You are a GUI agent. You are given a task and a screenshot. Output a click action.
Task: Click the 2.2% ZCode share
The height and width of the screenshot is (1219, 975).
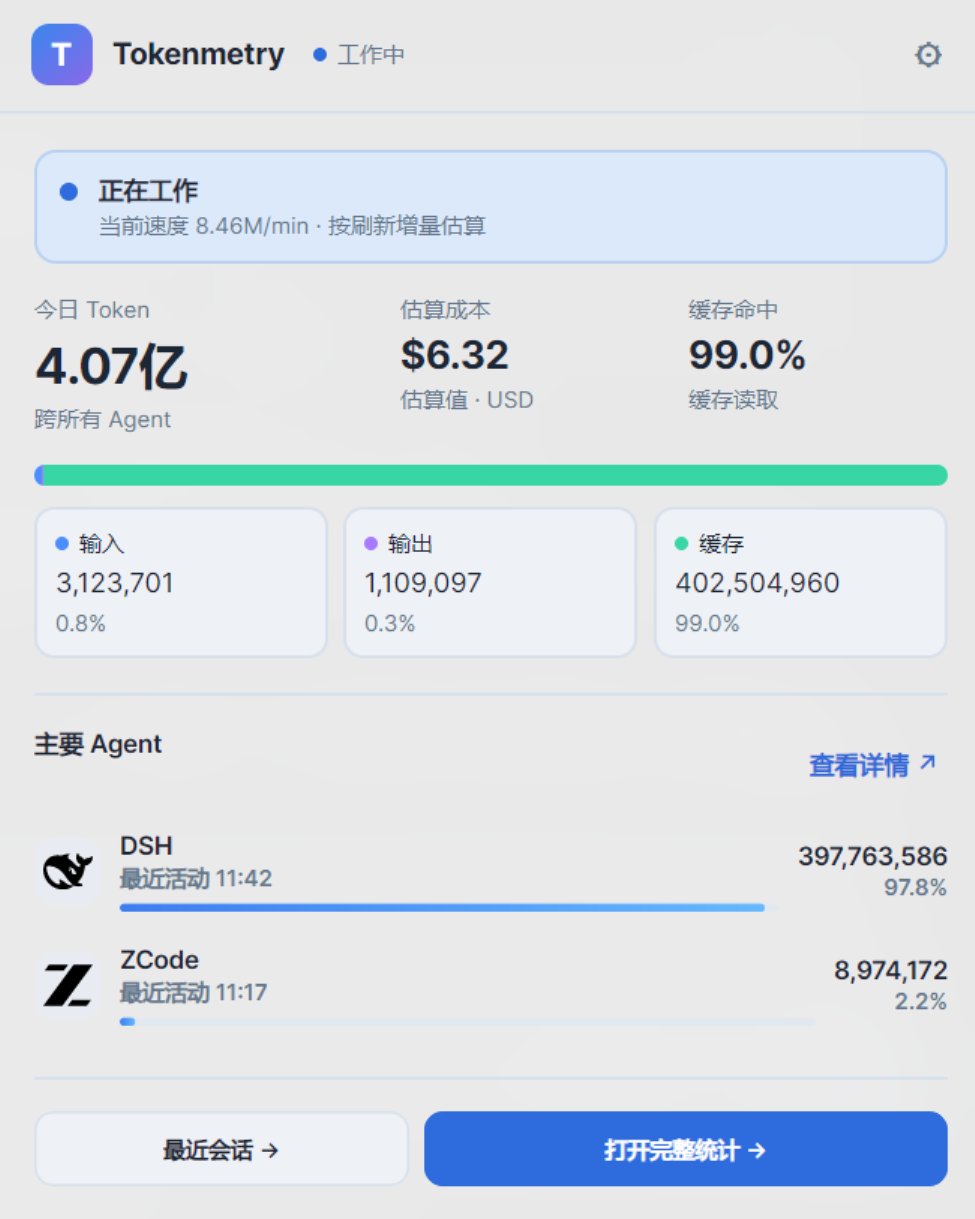click(921, 1001)
